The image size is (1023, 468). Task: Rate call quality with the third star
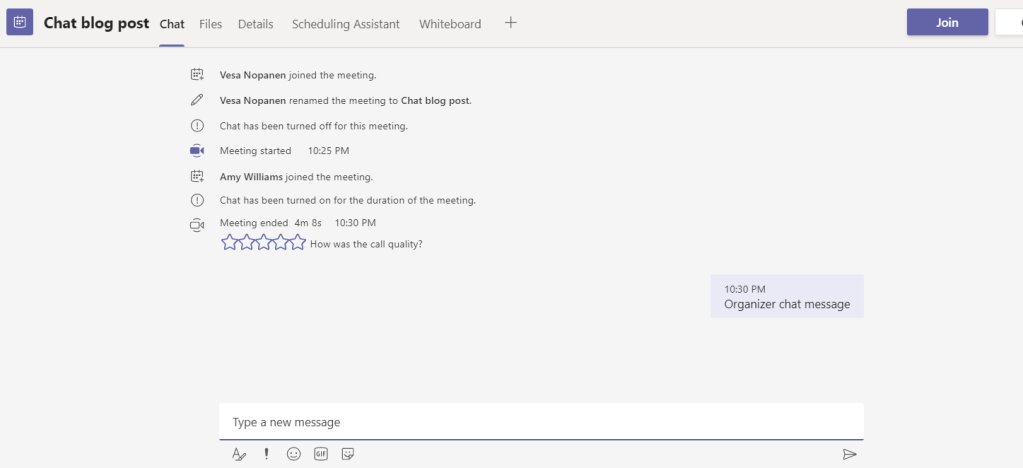pyautogui.click(x=264, y=242)
